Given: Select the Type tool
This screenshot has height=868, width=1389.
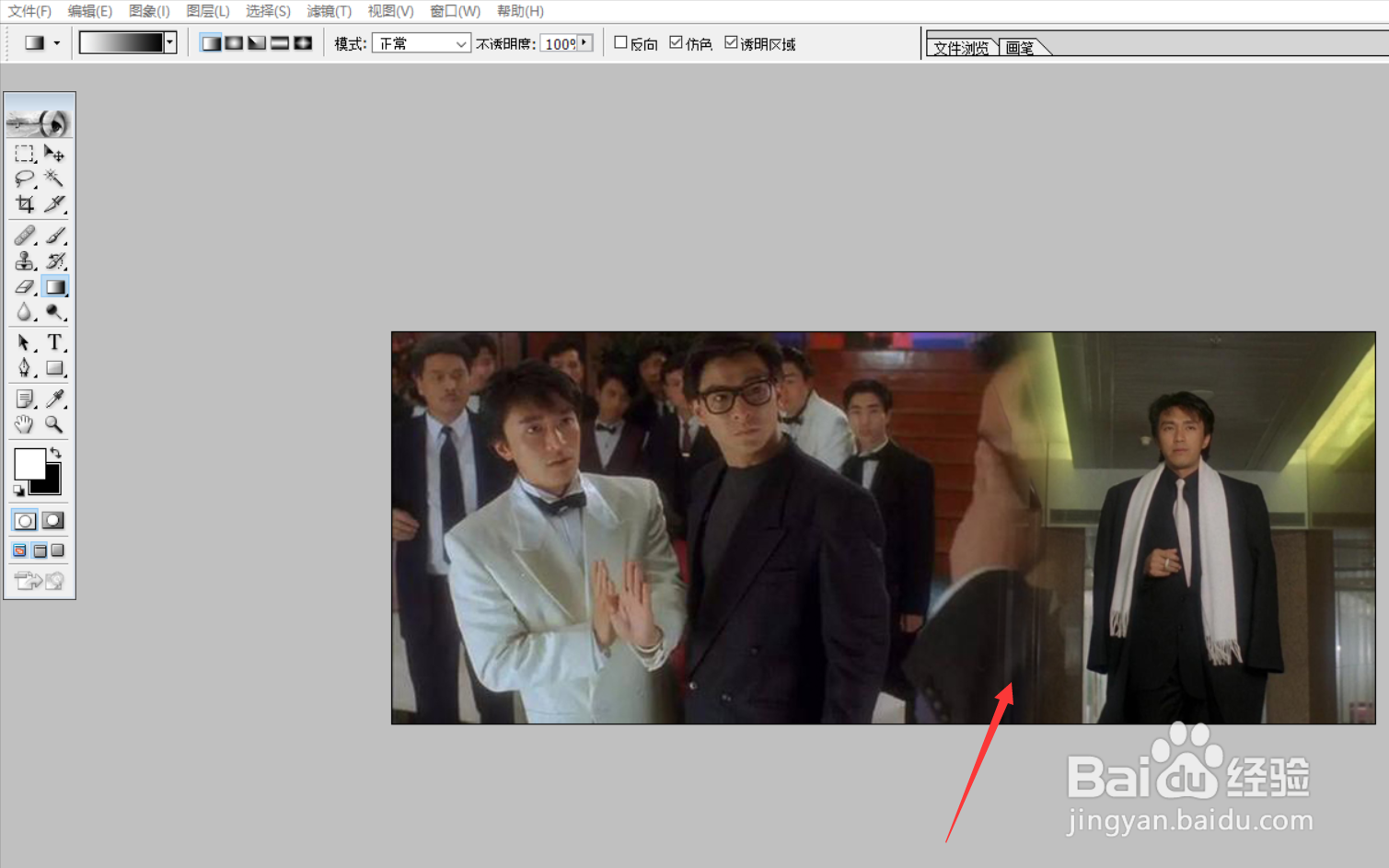Looking at the screenshot, I should (54, 342).
